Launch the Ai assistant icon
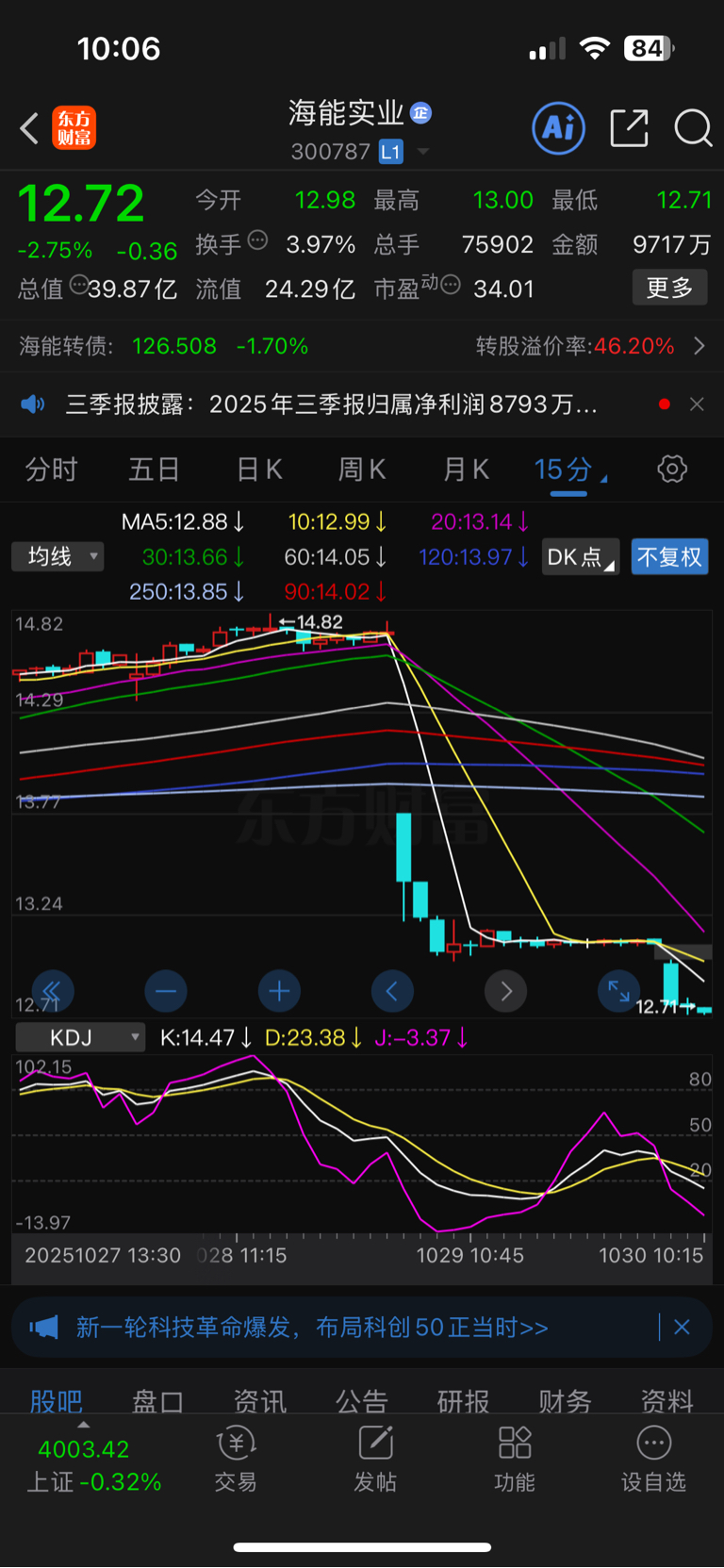Viewport: 724px width, 1568px height. 559,127
